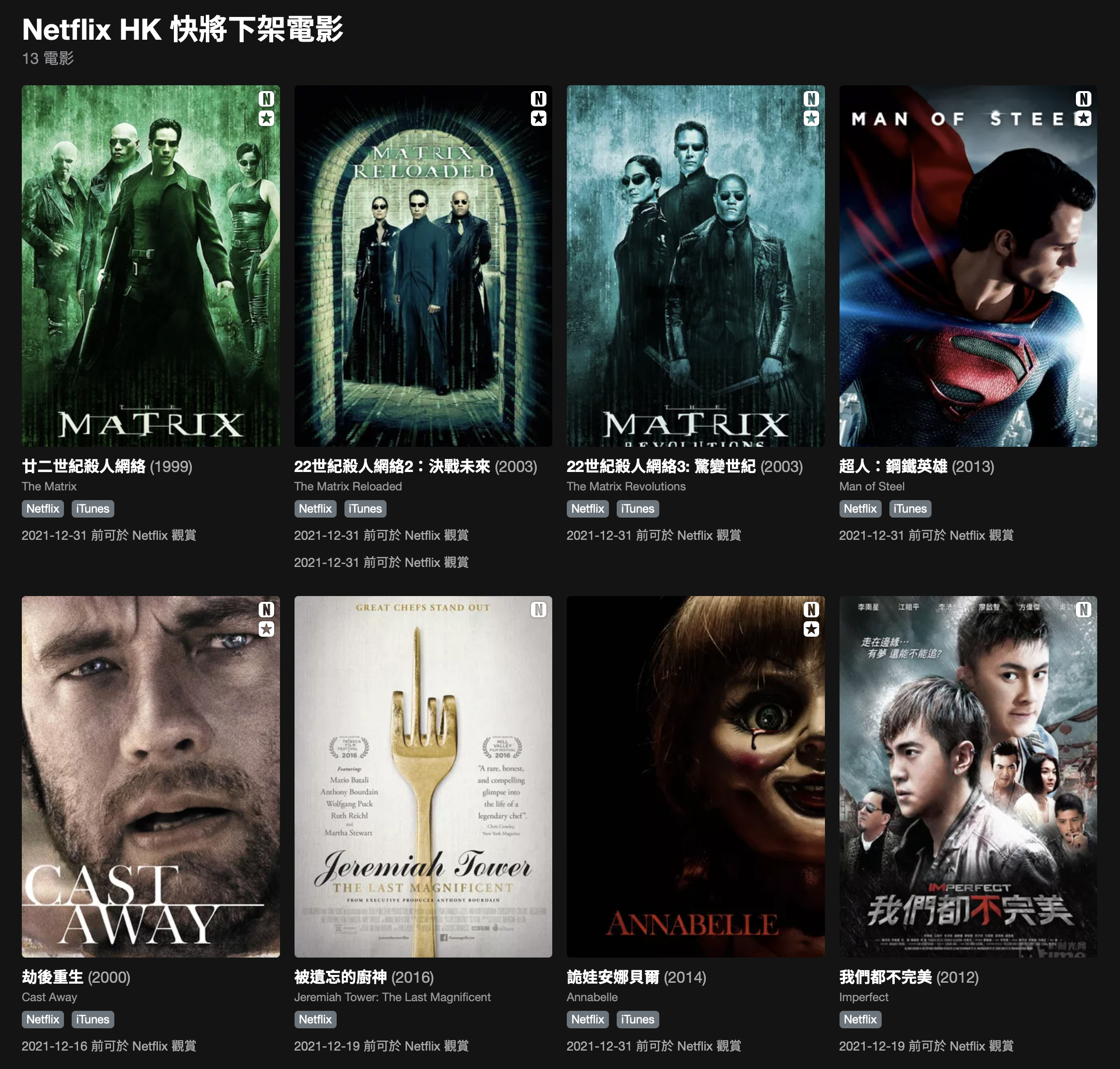This screenshot has width=1120, height=1069.
Task: Click the Netflix tag under Imperfect
Action: 860,1019
